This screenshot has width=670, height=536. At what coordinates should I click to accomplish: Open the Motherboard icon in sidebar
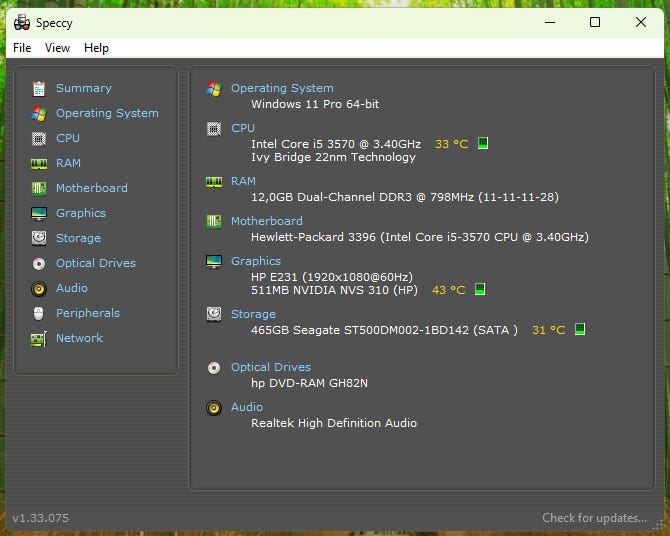point(39,188)
